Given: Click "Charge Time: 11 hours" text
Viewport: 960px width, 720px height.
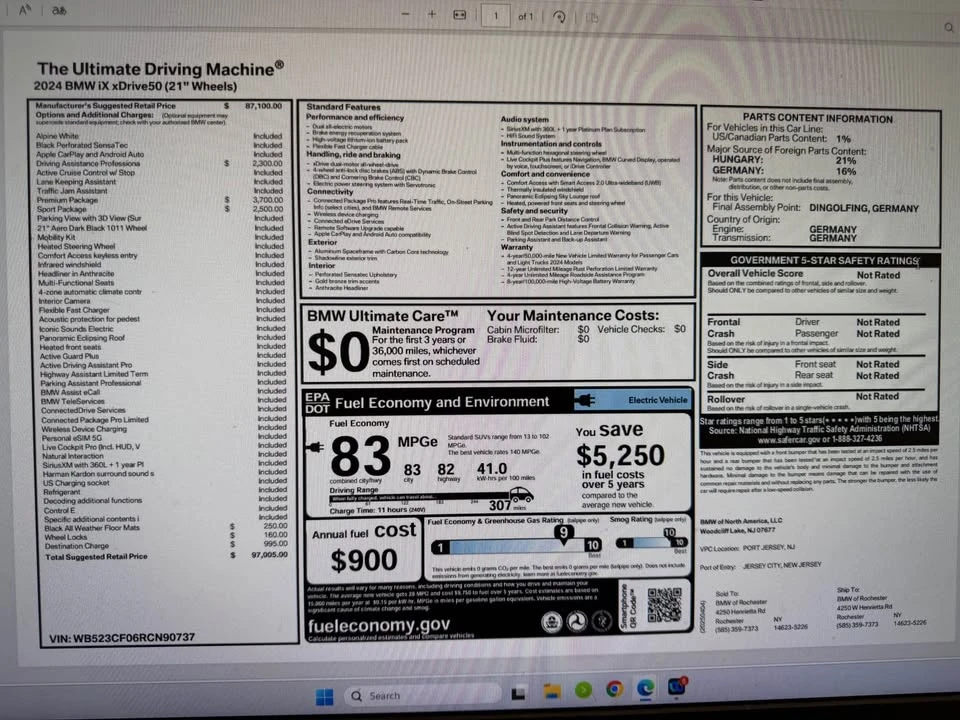Looking at the screenshot, I should click(377, 509).
